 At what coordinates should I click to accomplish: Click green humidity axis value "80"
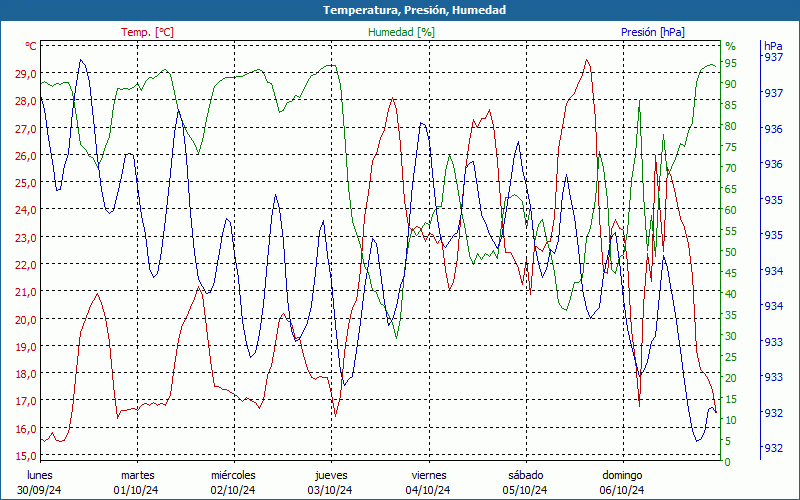(x=731, y=126)
